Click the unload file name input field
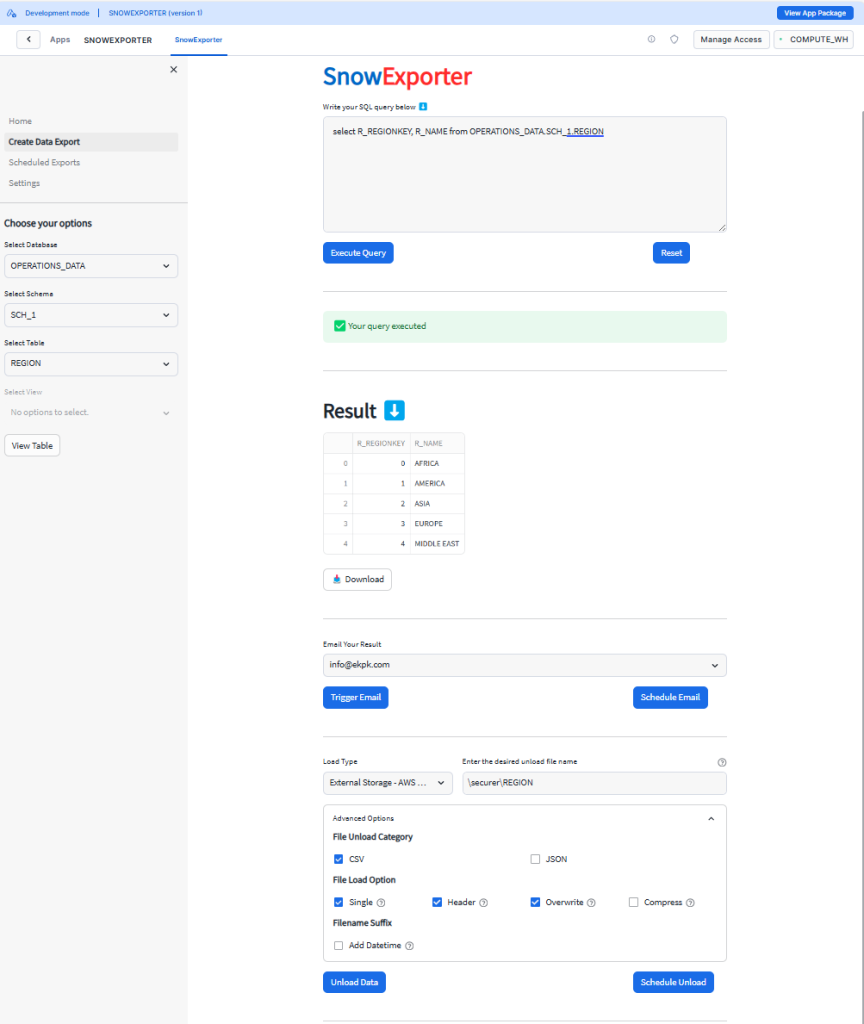 coord(594,783)
